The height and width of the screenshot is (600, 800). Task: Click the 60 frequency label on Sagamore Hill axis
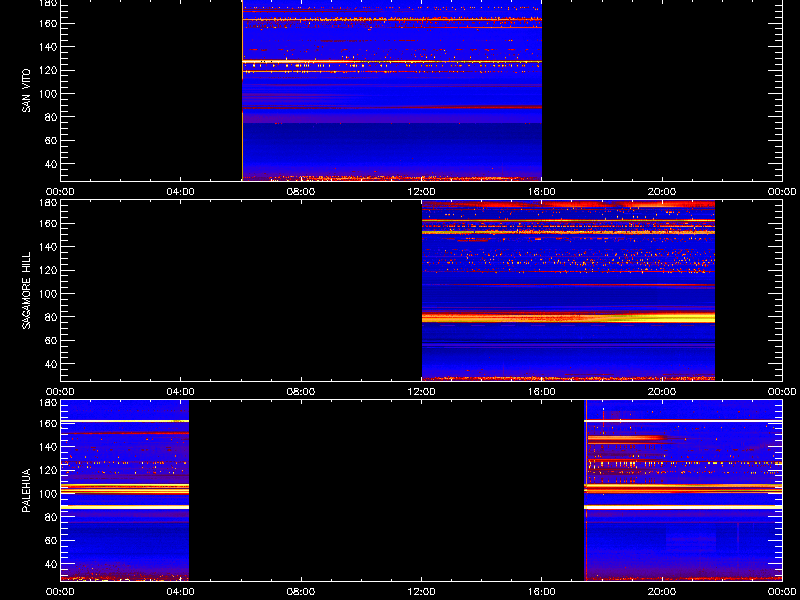[x=51, y=340]
